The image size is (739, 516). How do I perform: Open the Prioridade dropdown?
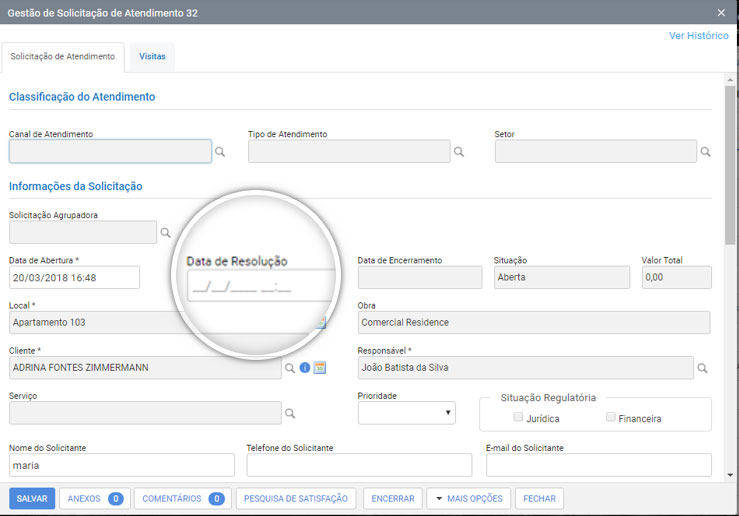(407, 413)
